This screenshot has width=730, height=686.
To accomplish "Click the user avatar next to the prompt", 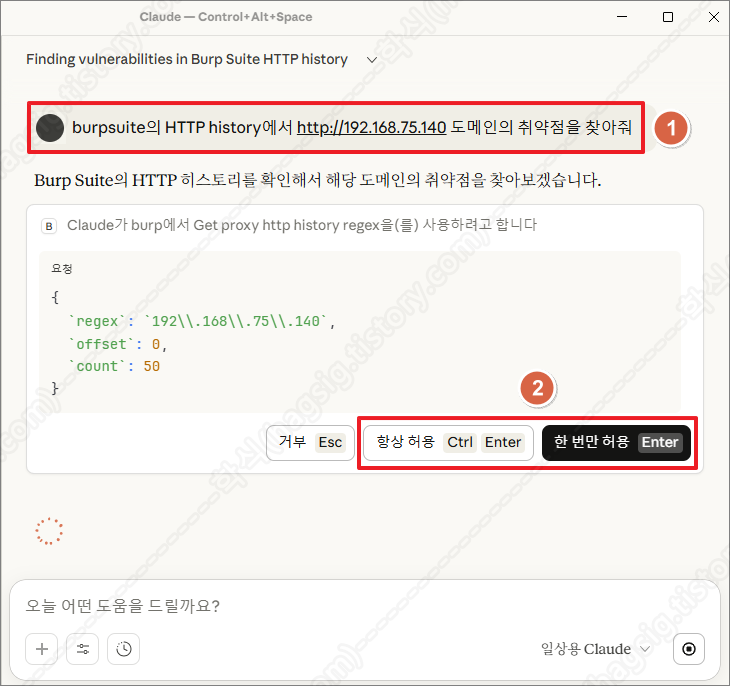I will click(x=50, y=128).
